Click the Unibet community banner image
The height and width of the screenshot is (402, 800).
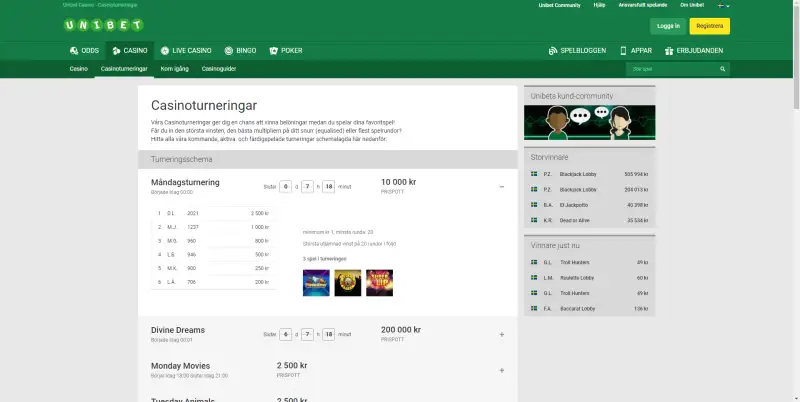click(589, 122)
